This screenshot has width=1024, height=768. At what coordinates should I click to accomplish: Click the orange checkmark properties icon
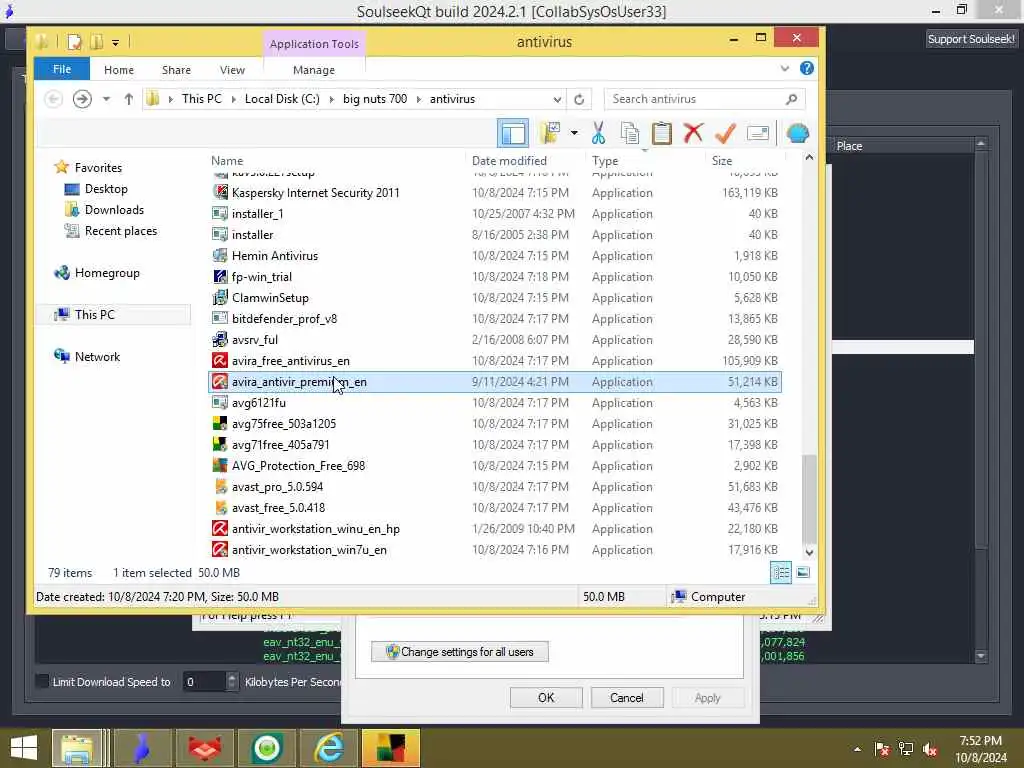pos(725,133)
